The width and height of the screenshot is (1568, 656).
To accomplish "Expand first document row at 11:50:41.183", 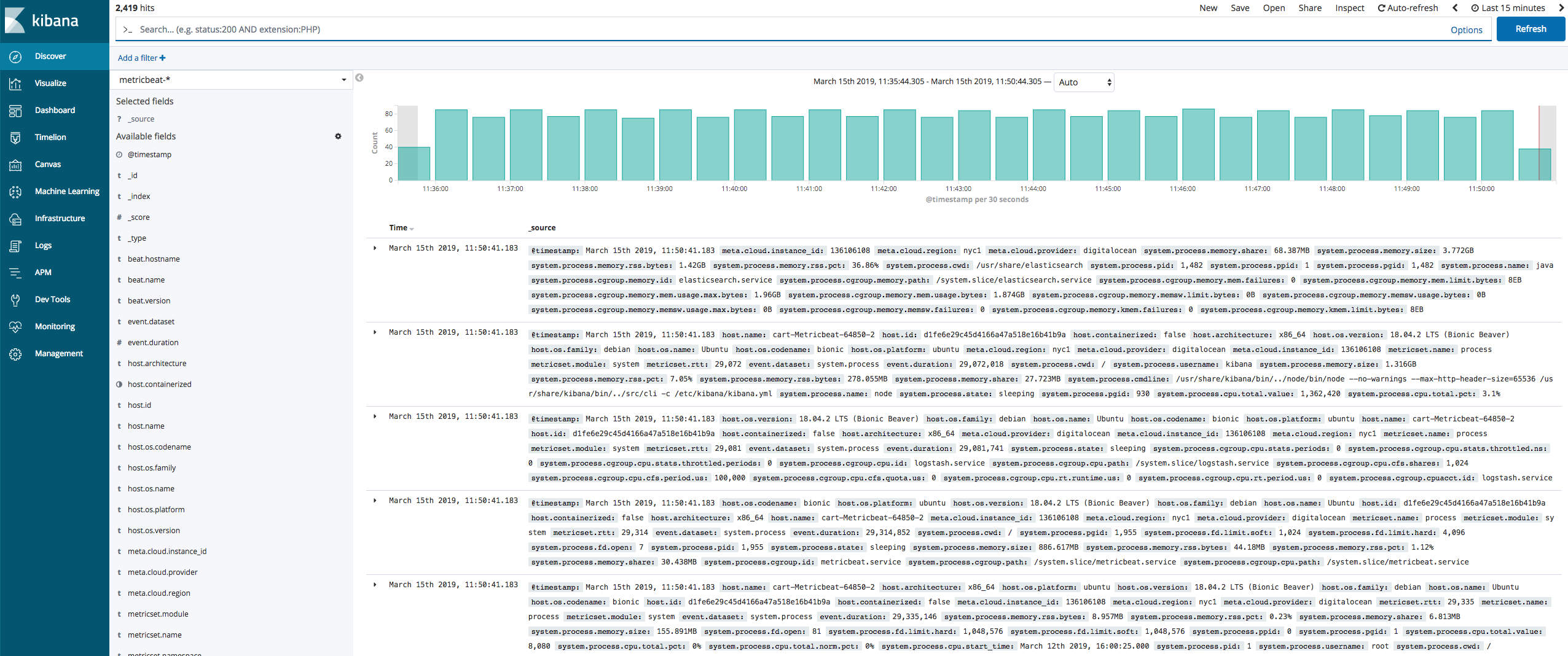I will coord(375,248).
